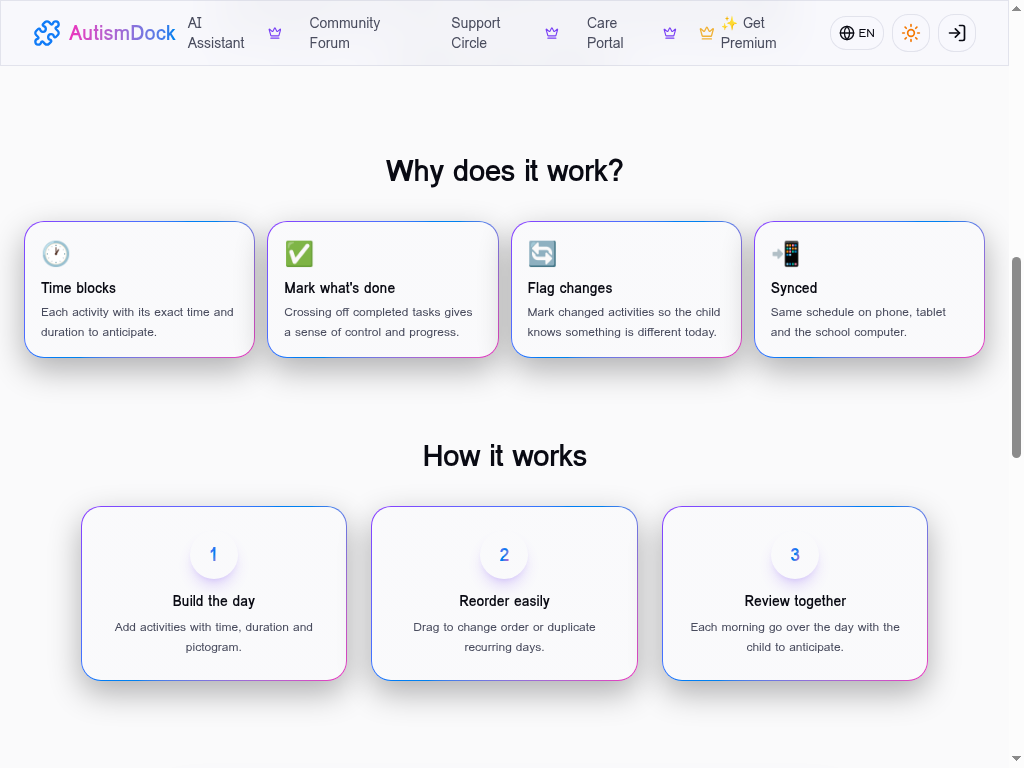Image resolution: width=1024 pixels, height=768 pixels.
Task: Click text 'Each morning go over the day with the'
Action: 795,627
